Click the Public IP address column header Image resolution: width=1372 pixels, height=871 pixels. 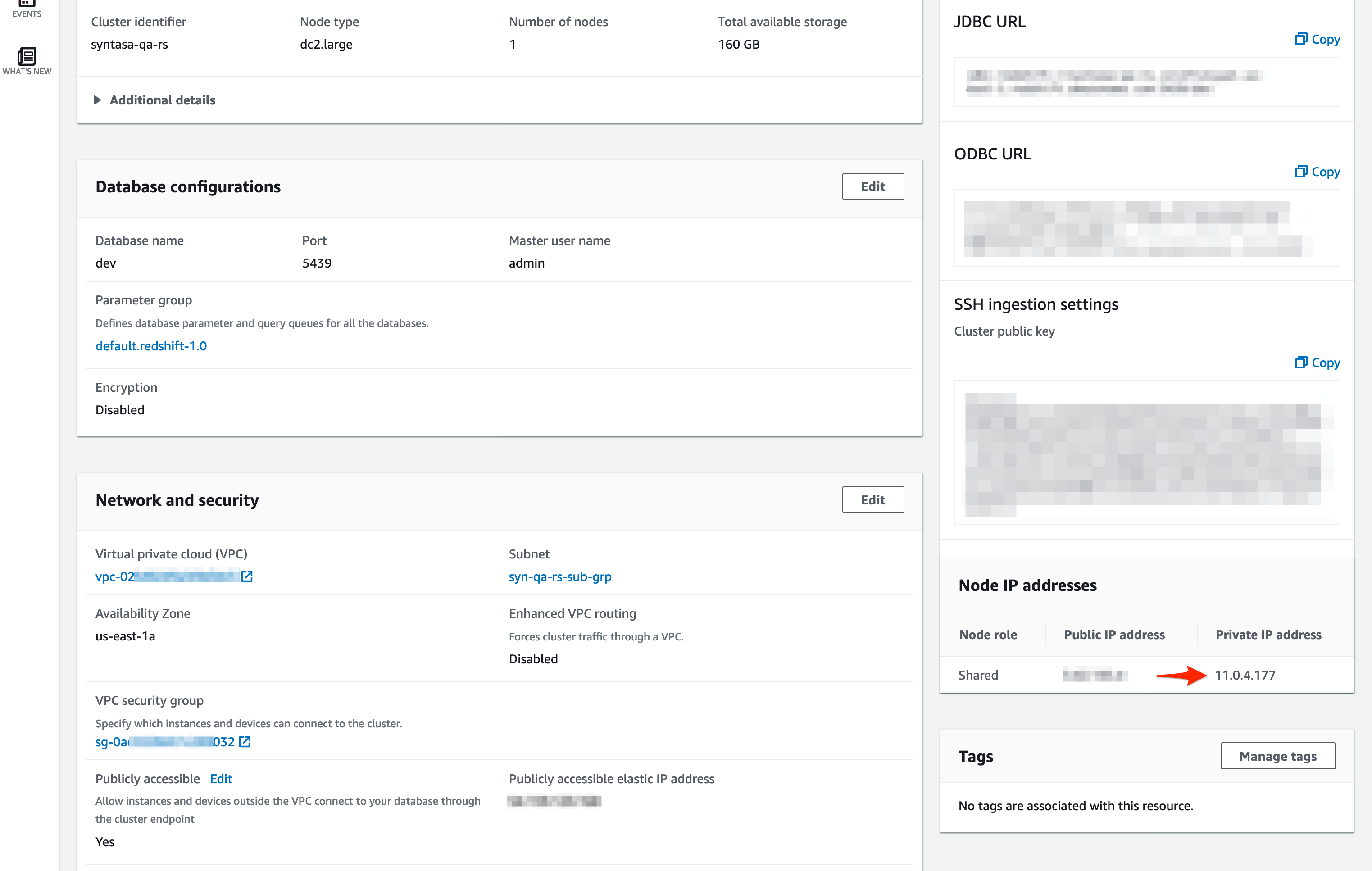point(1114,635)
